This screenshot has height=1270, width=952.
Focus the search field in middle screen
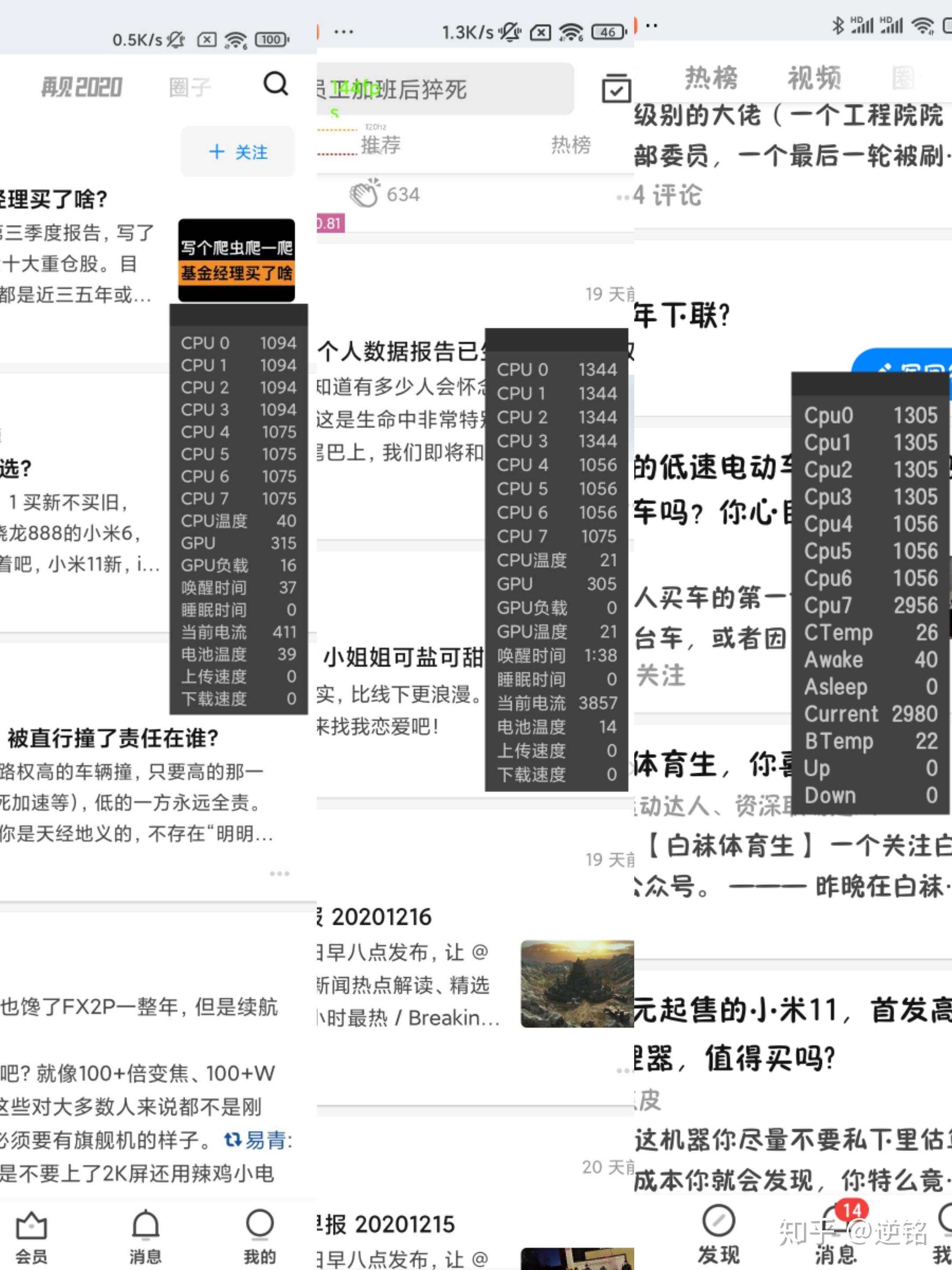click(445, 89)
